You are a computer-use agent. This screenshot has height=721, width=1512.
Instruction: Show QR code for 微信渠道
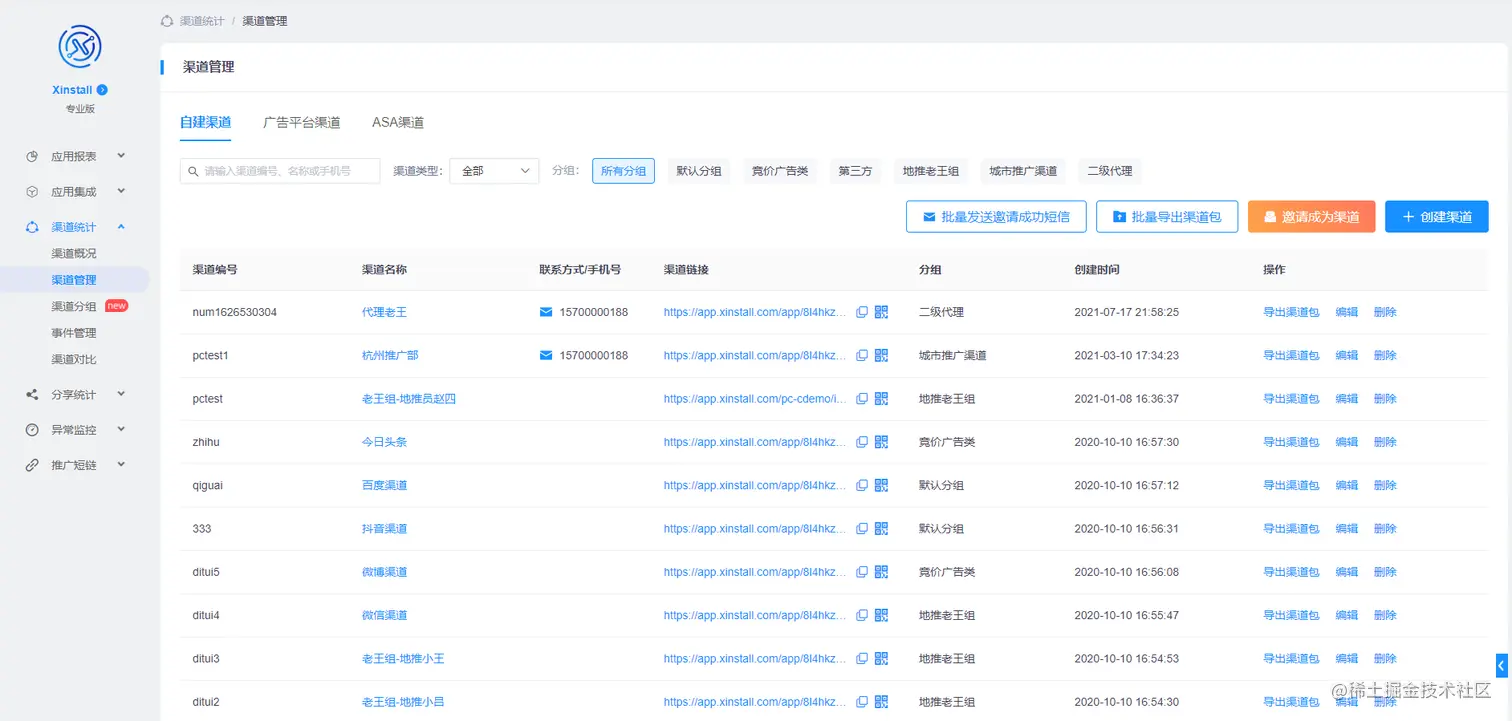pyautogui.click(x=881, y=615)
